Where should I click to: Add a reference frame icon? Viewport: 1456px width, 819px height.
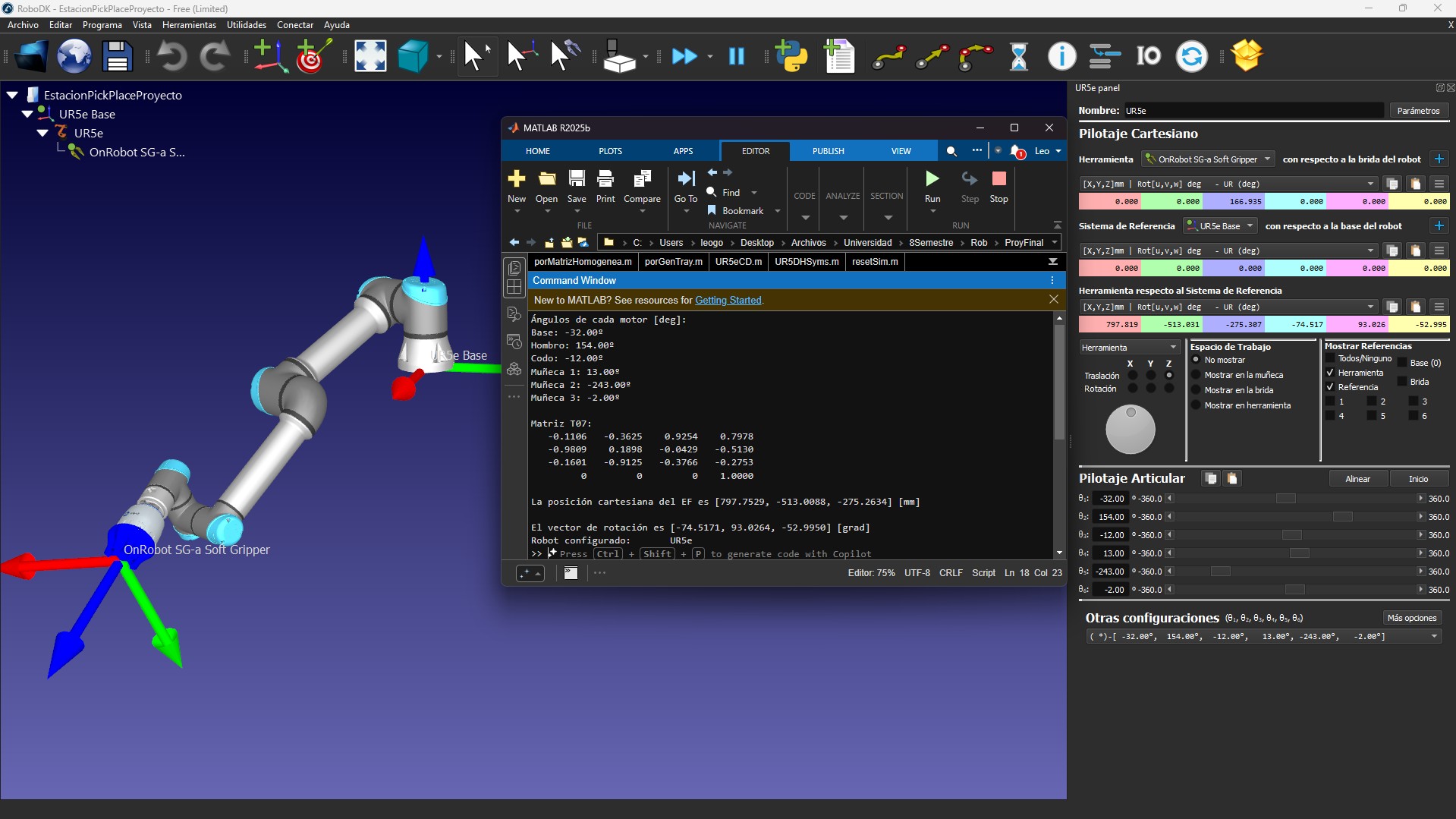coord(269,56)
